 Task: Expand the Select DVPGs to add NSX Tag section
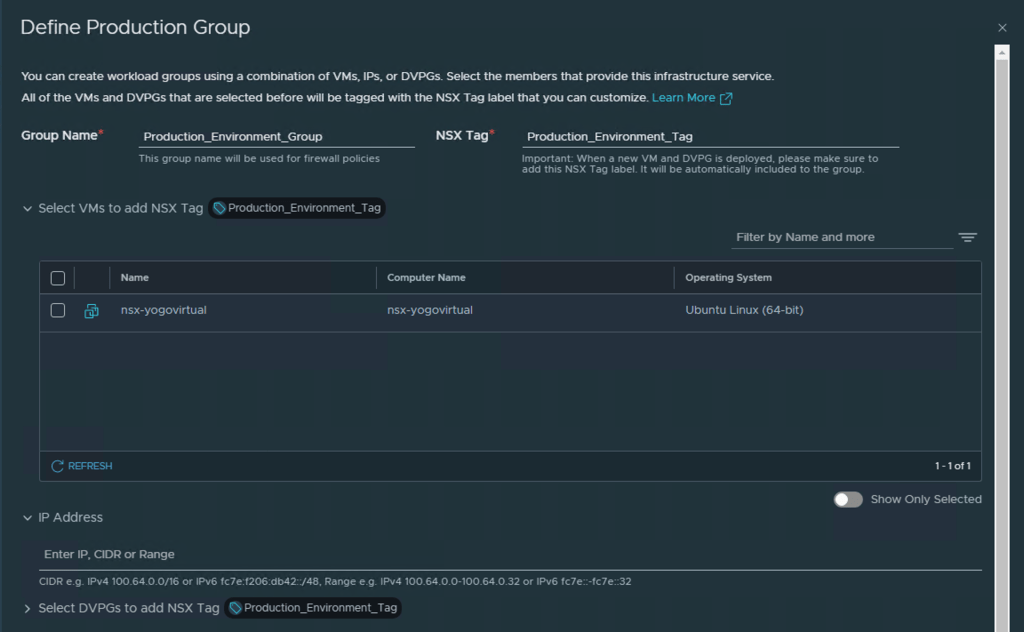pos(27,608)
